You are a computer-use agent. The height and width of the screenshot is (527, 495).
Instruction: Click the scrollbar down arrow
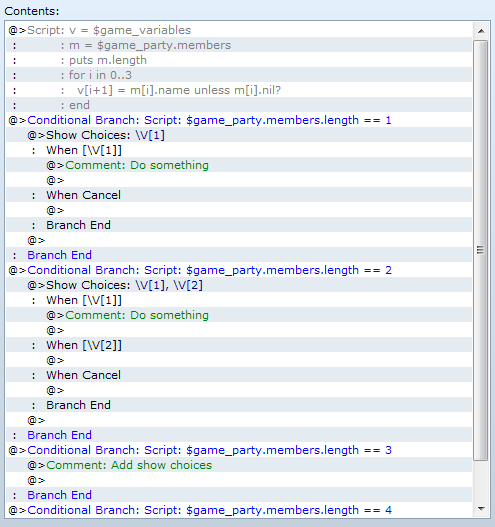tap(481, 509)
